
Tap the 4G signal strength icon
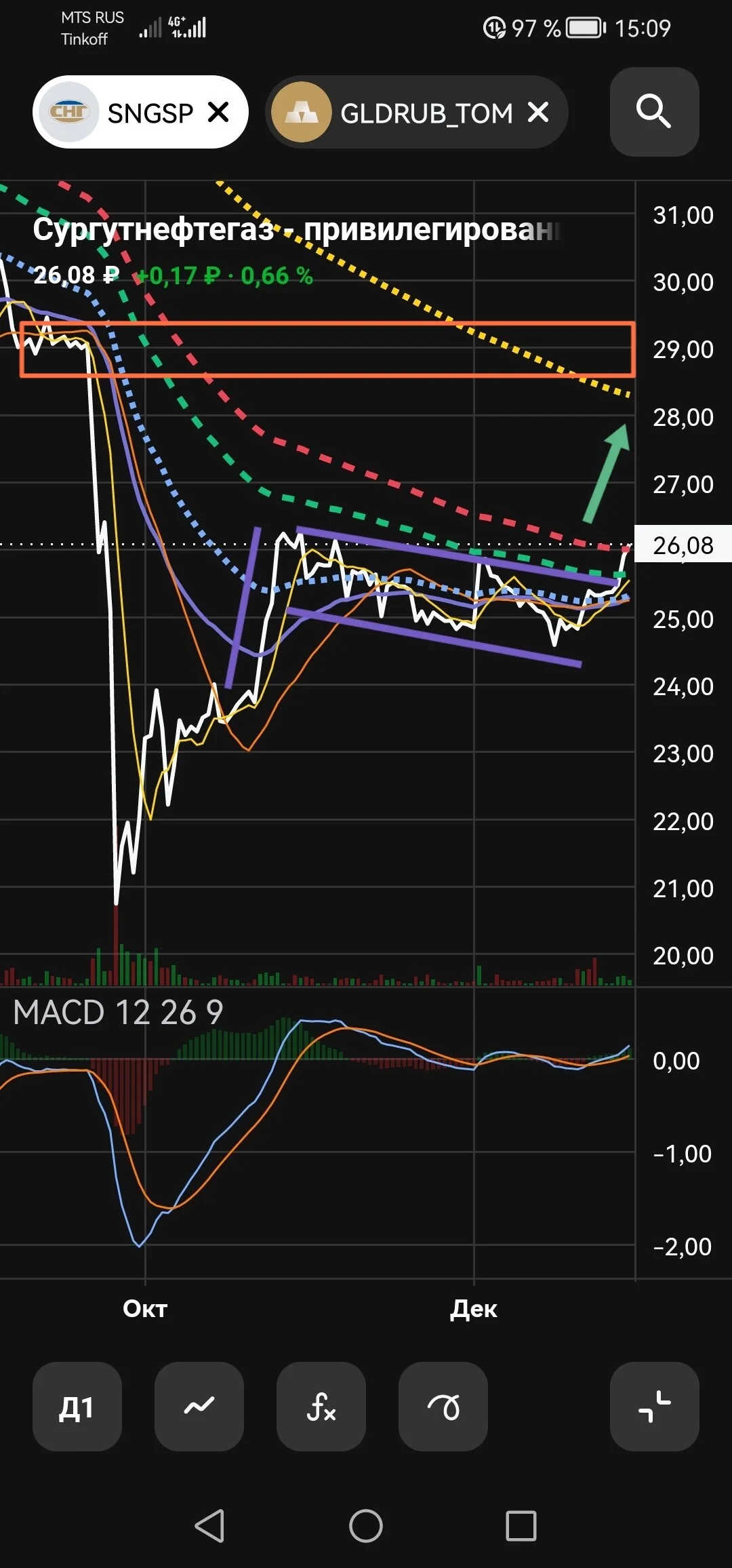[187, 27]
